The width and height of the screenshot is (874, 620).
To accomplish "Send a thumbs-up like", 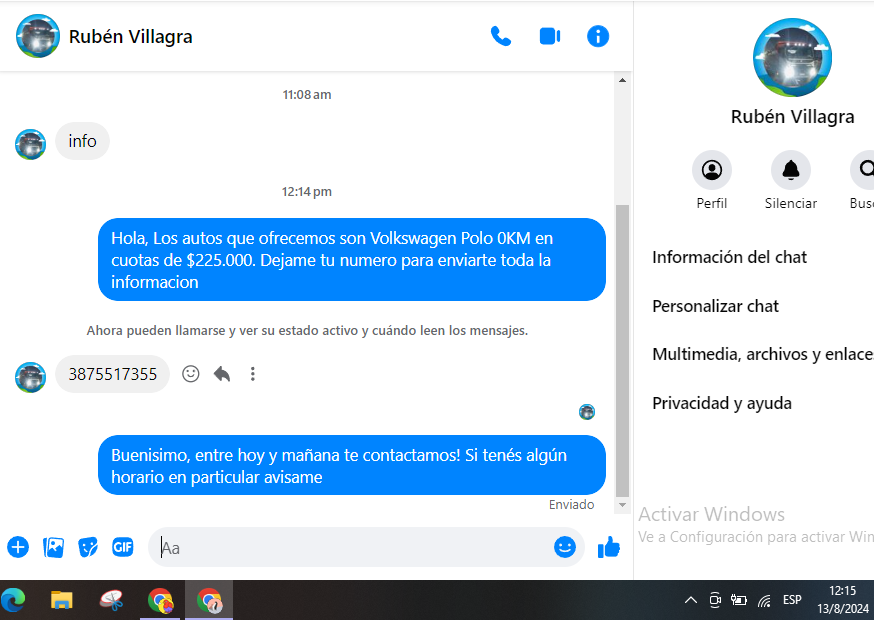I will coord(609,547).
